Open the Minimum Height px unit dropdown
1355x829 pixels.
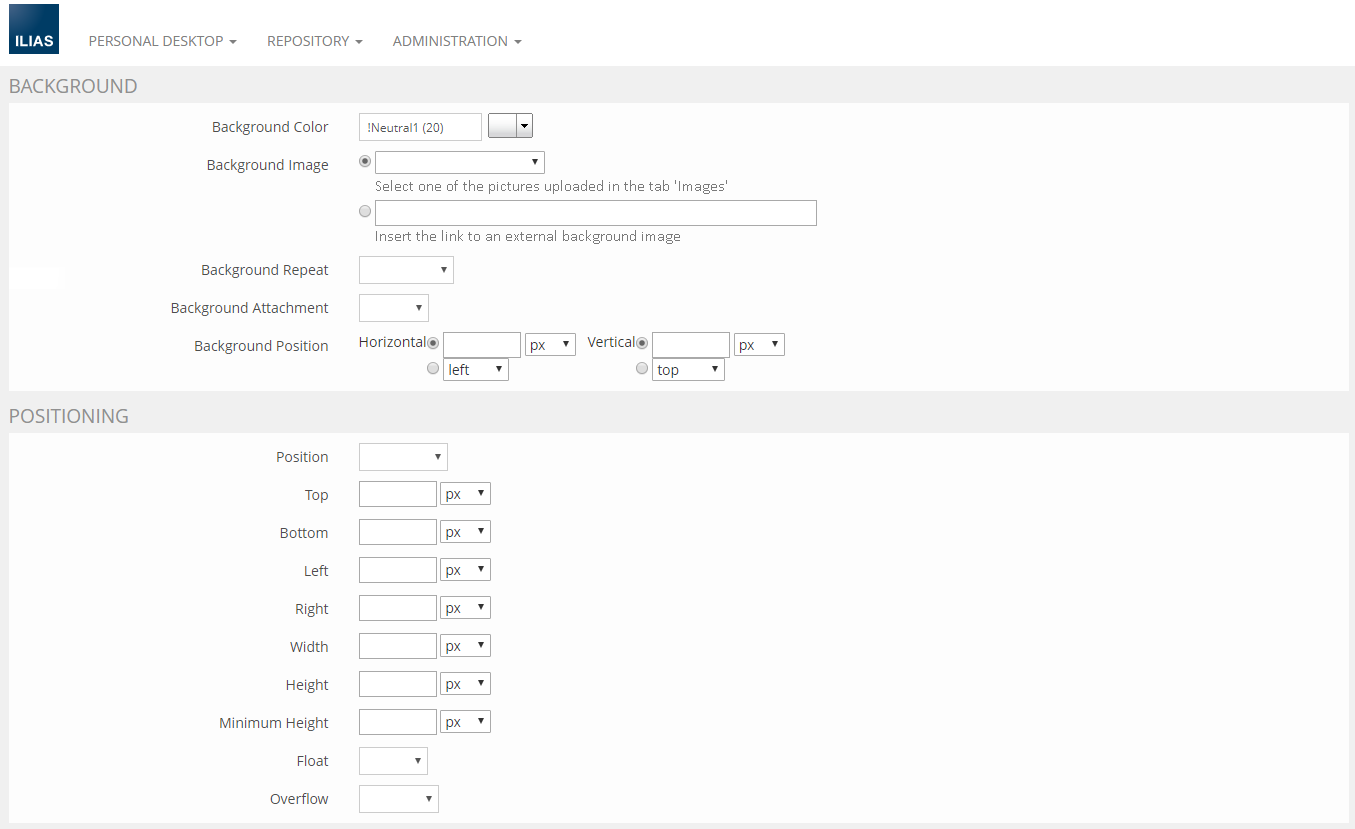[465, 722]
